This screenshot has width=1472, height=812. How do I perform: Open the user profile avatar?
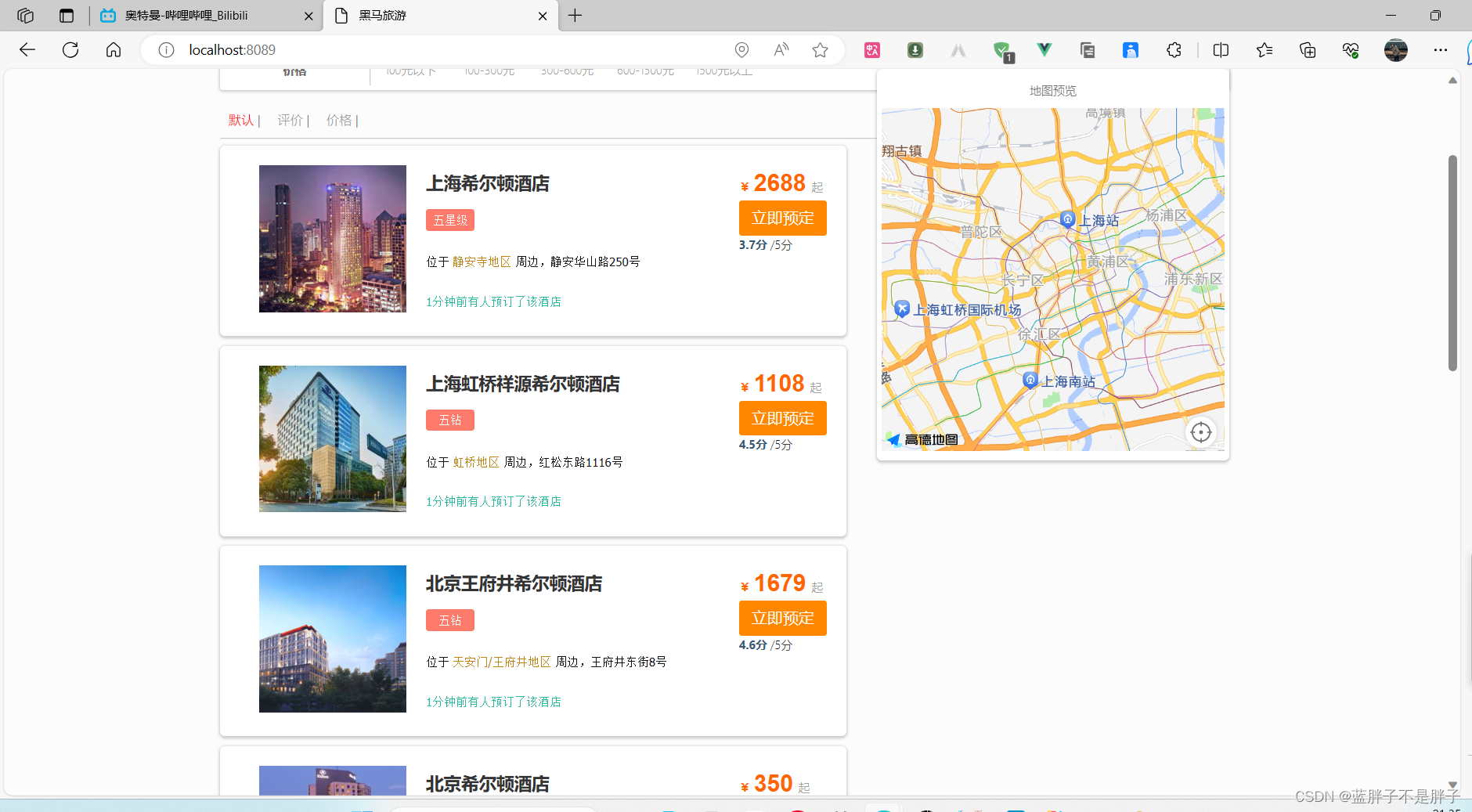[x=1396, y=50]
